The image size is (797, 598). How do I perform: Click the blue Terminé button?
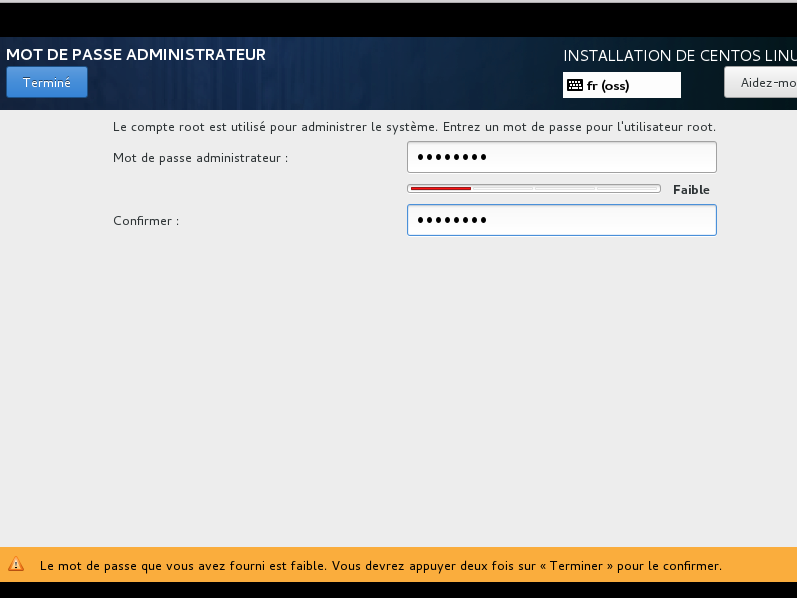coord(47,83)
